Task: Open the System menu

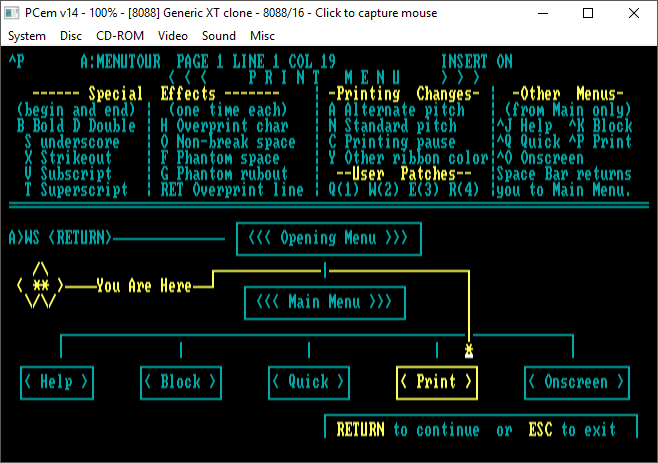Action: click(x=26, y=36)
